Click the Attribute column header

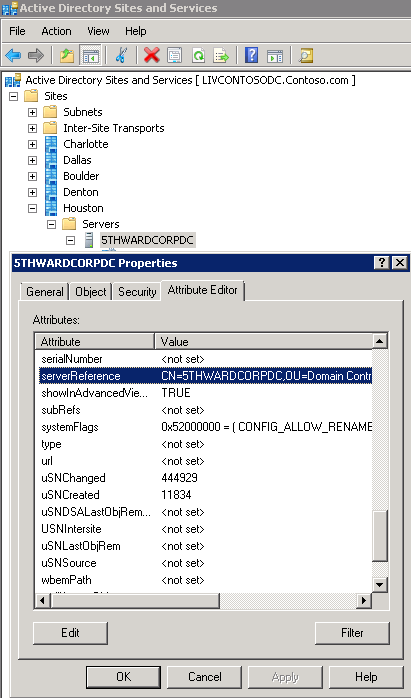click(x=95, y=341)
